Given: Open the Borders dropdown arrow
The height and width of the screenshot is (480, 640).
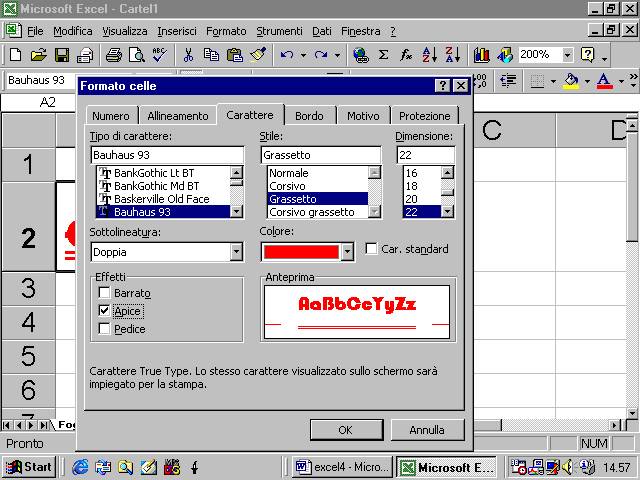Looking at the screenshot, I should coord(553,81).
